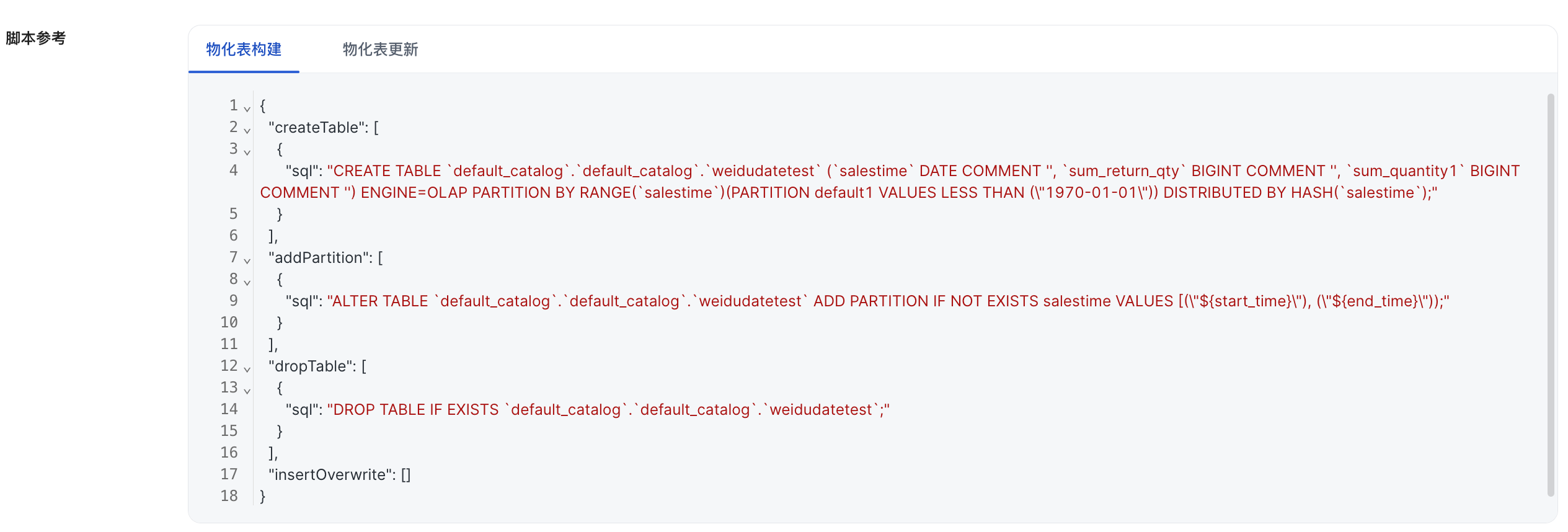Click the insertOverwrite key on line 17

click(329, 475)
